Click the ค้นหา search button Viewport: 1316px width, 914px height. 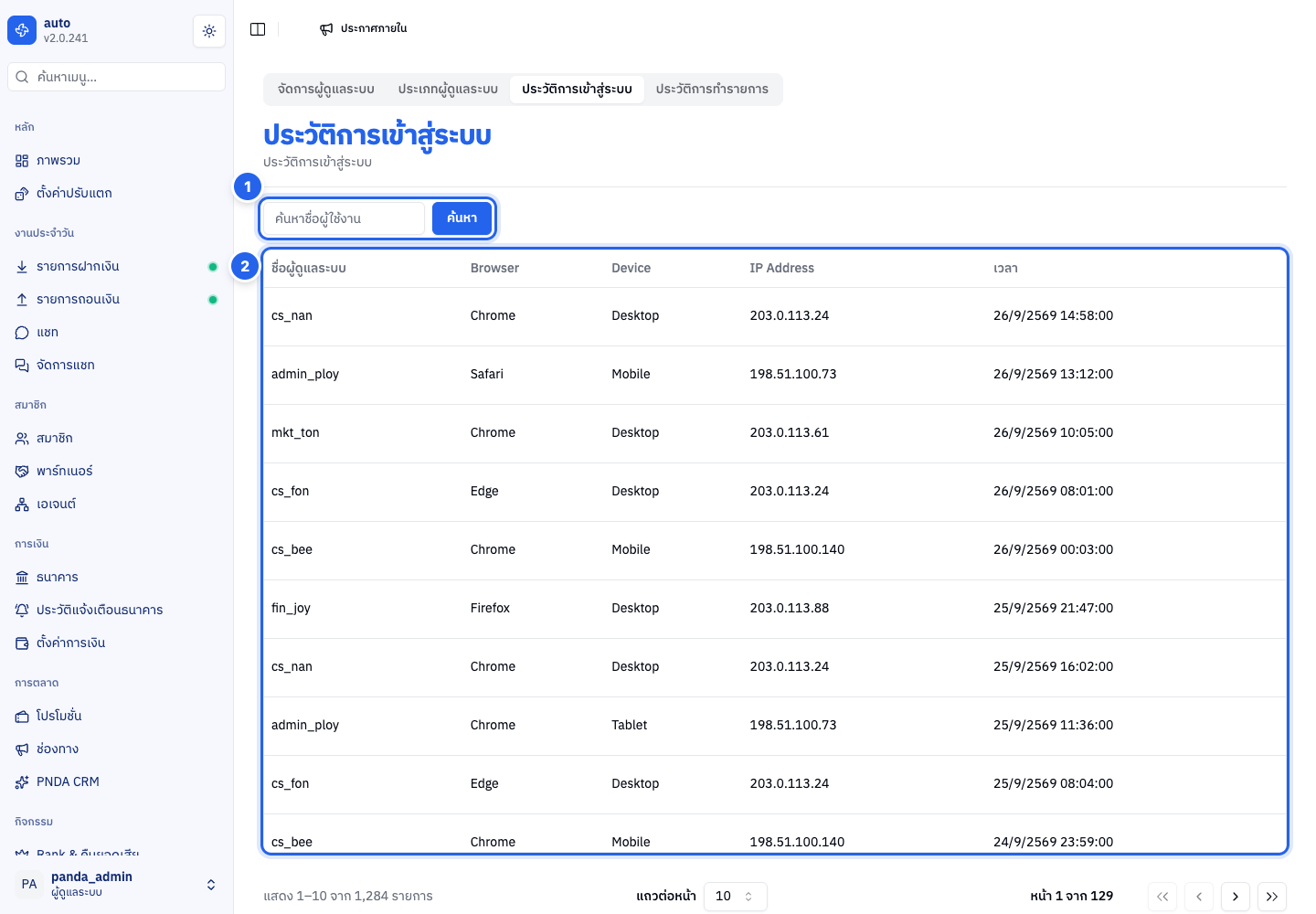click(x=462, y=218)
